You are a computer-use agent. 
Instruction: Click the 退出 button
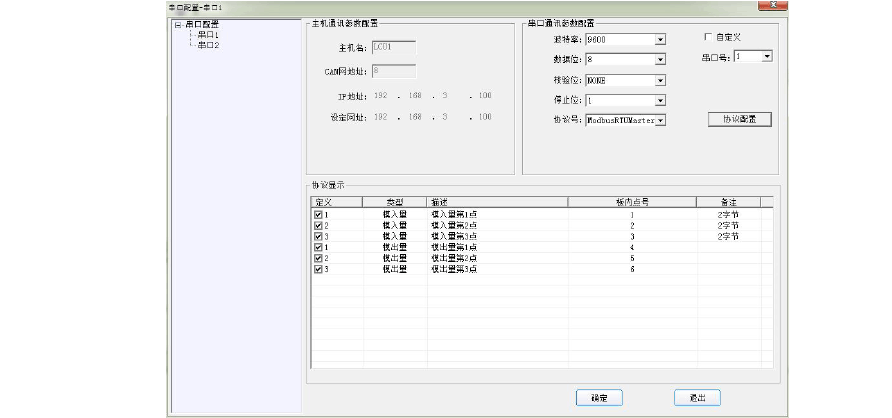(697, 398)
